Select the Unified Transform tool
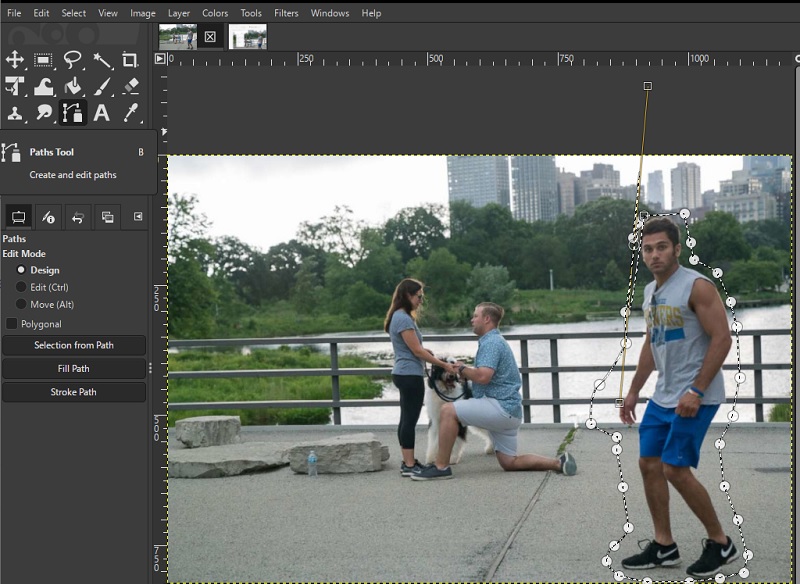The width and height of the screenshot is (800, 584). [15, 86]
